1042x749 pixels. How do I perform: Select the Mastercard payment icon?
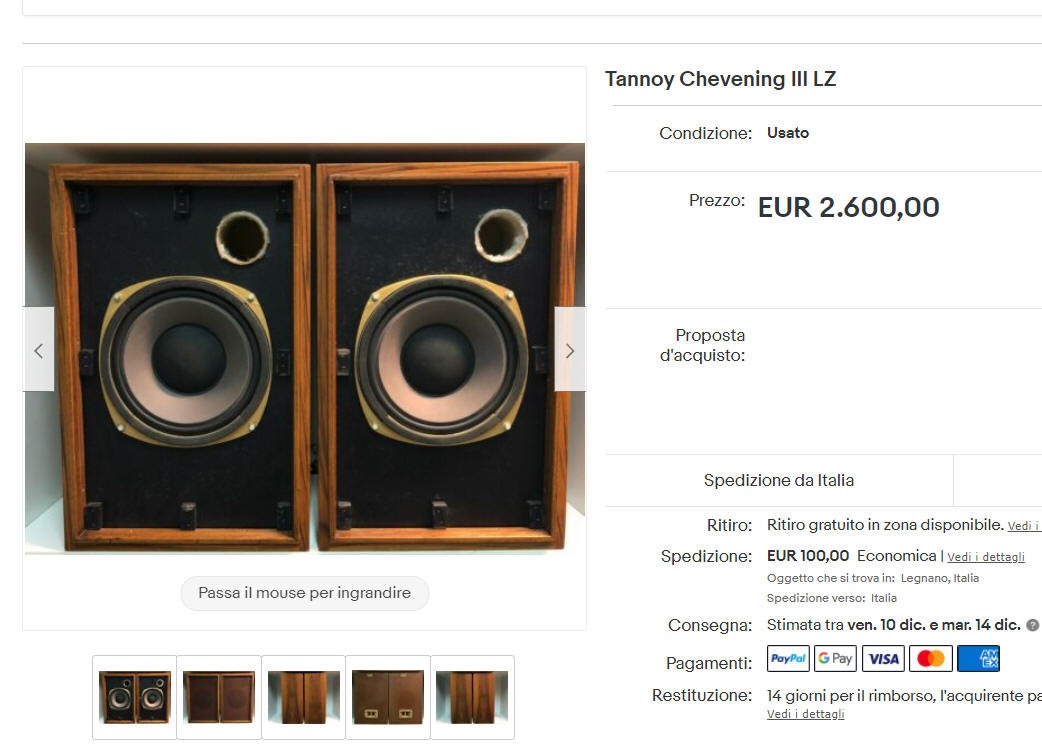[x=930, y=659]
